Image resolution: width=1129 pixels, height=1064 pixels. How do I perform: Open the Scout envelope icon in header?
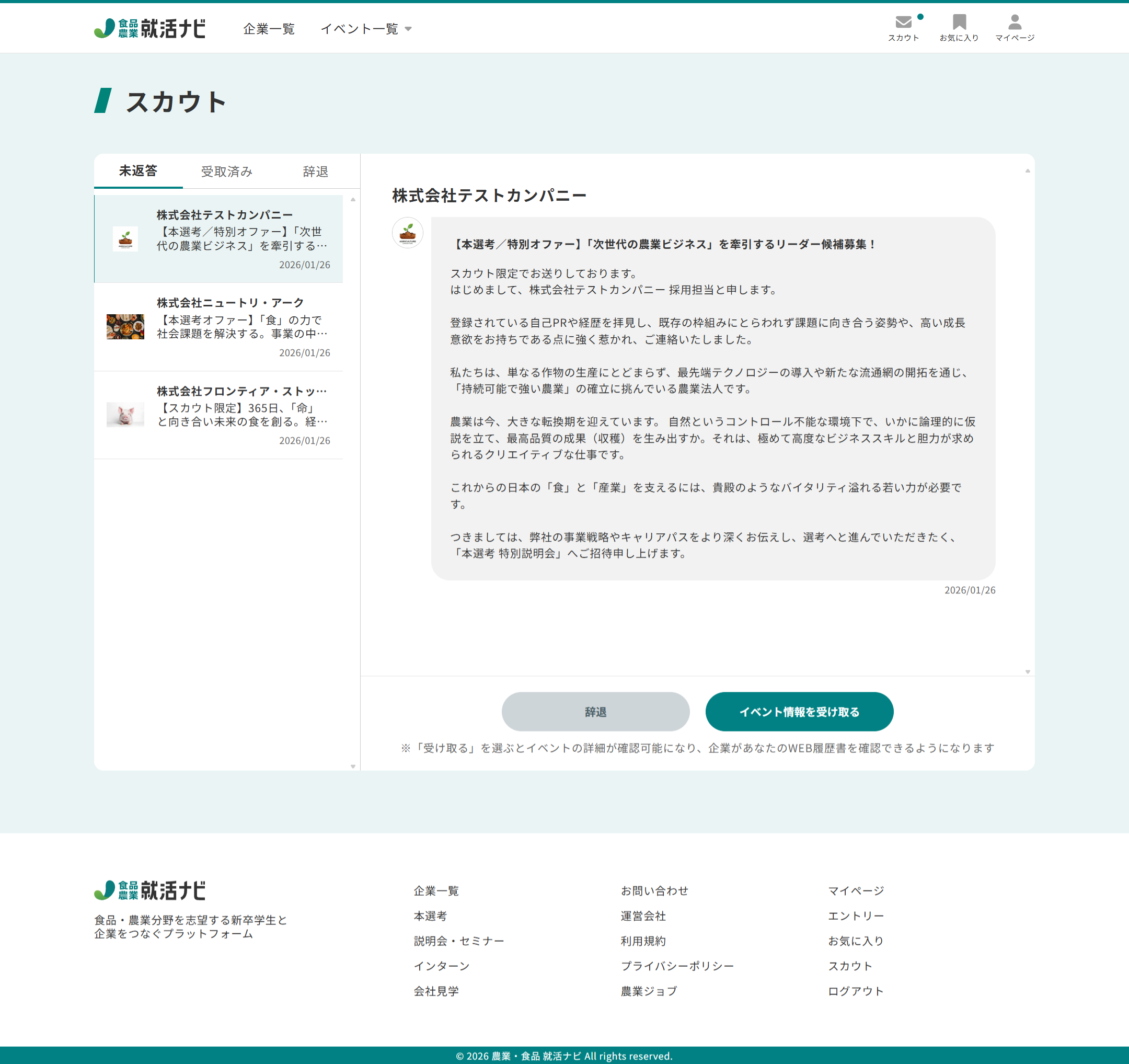[903, 22]
